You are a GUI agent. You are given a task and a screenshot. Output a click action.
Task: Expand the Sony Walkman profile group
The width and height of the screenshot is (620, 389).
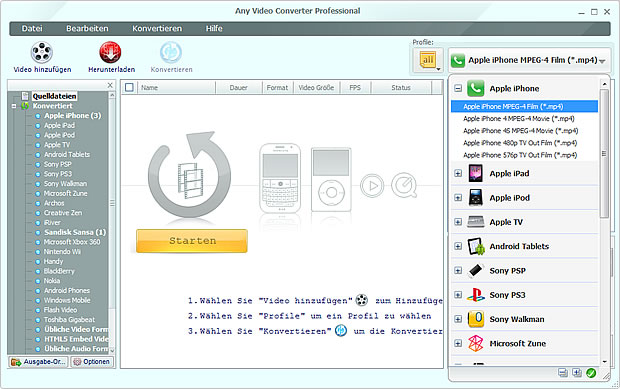[x=458, y=319]
